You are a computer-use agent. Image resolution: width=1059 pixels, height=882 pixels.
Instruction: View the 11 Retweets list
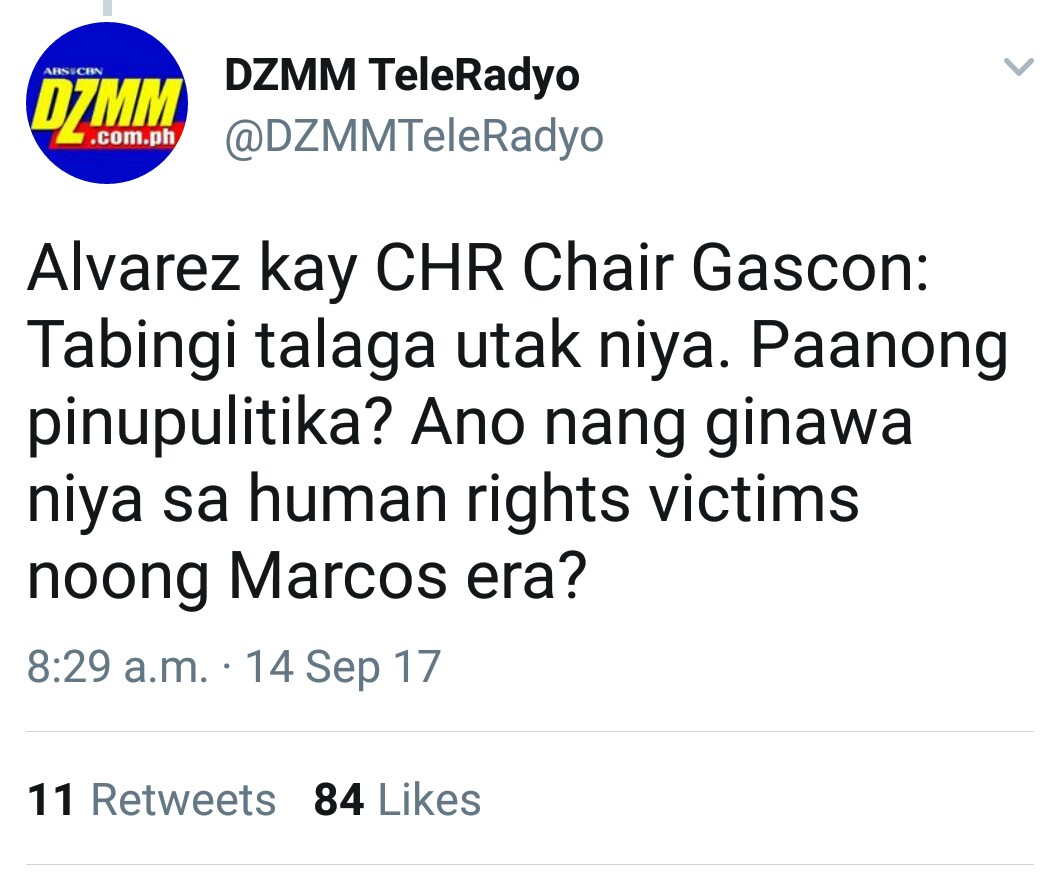(151, 800)
